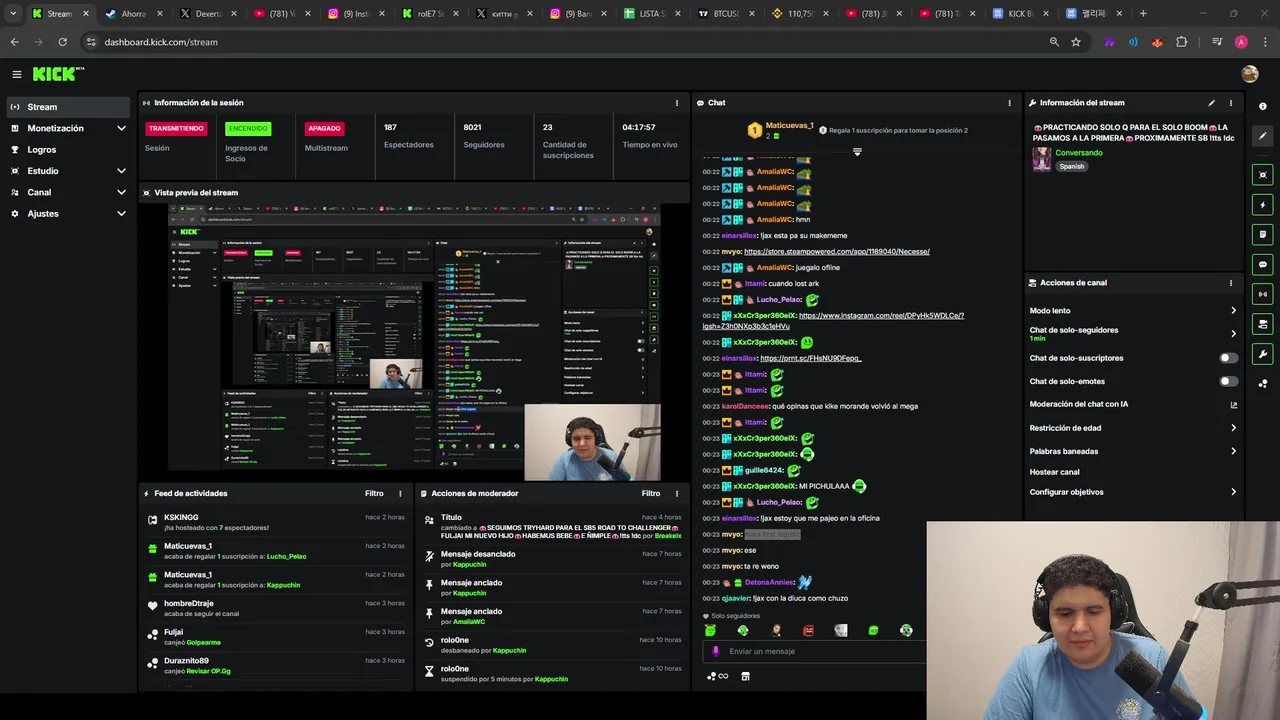The height and width of the screenshot is (720, 1280).
Task: Toggle the lightning bolt activity widget icon
Action: tap(1262, 205)
